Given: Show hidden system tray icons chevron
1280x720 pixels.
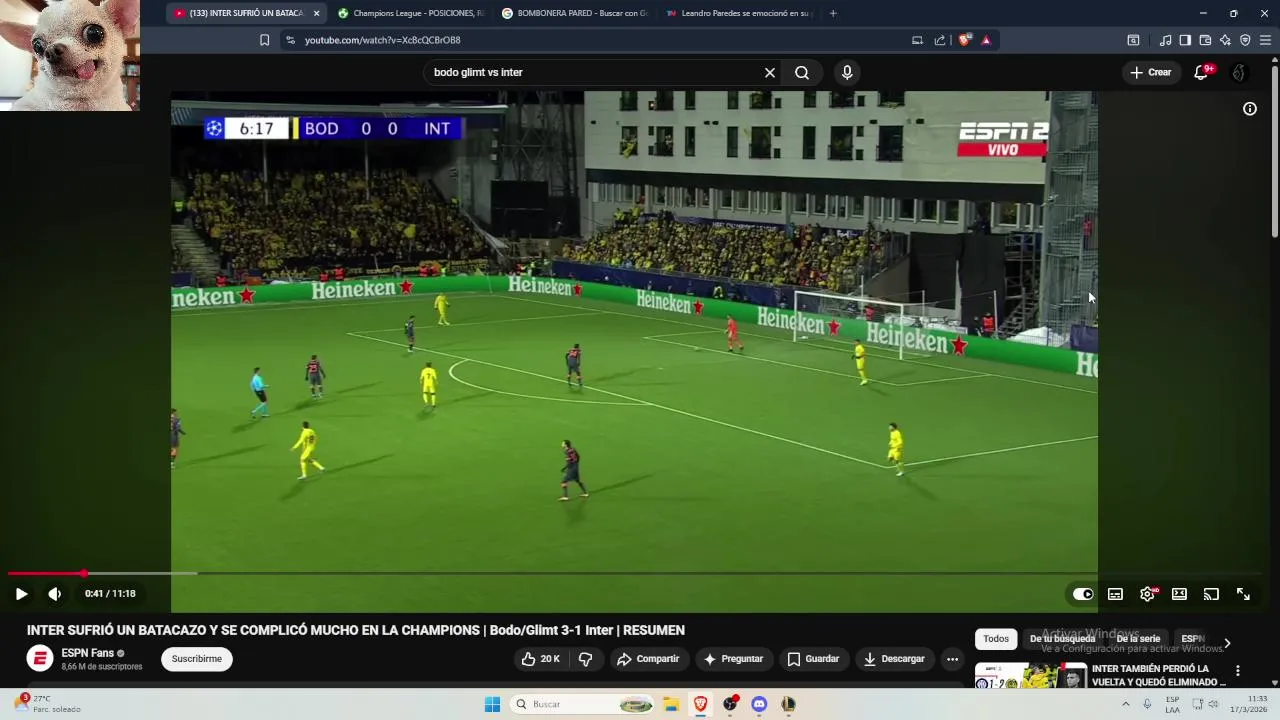Looking at the screenshot, I should point(1125,704).
